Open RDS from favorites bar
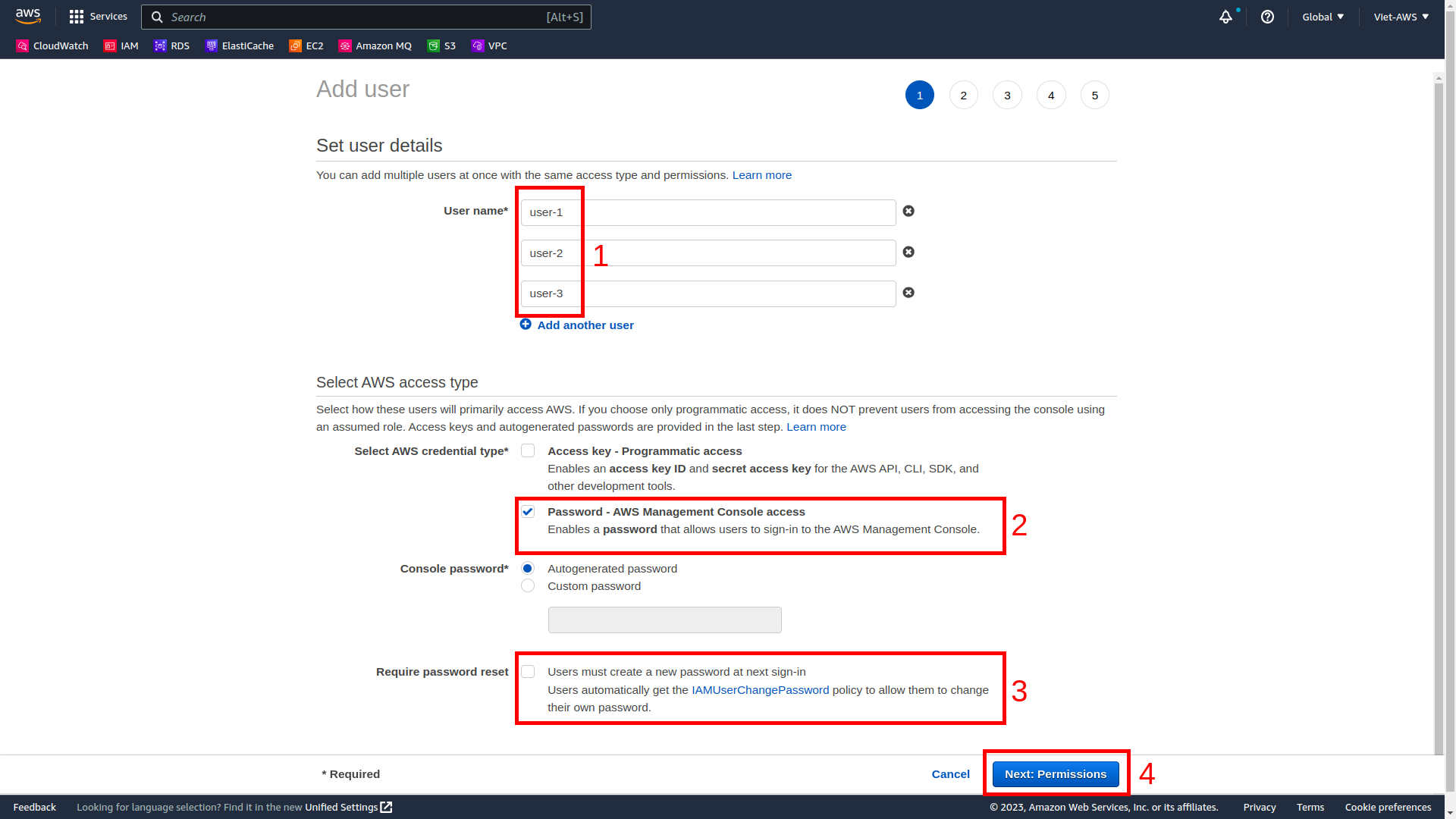The image size is (1456, 819). point(171,46)
